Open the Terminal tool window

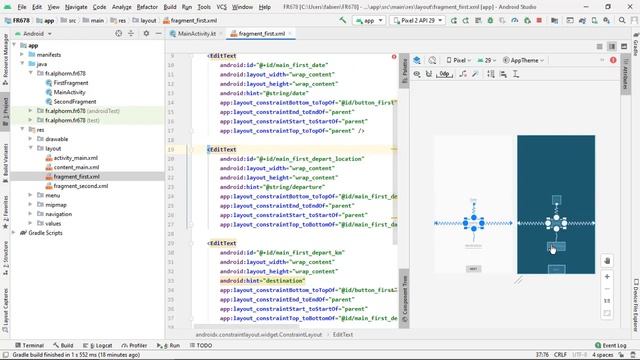29,345
